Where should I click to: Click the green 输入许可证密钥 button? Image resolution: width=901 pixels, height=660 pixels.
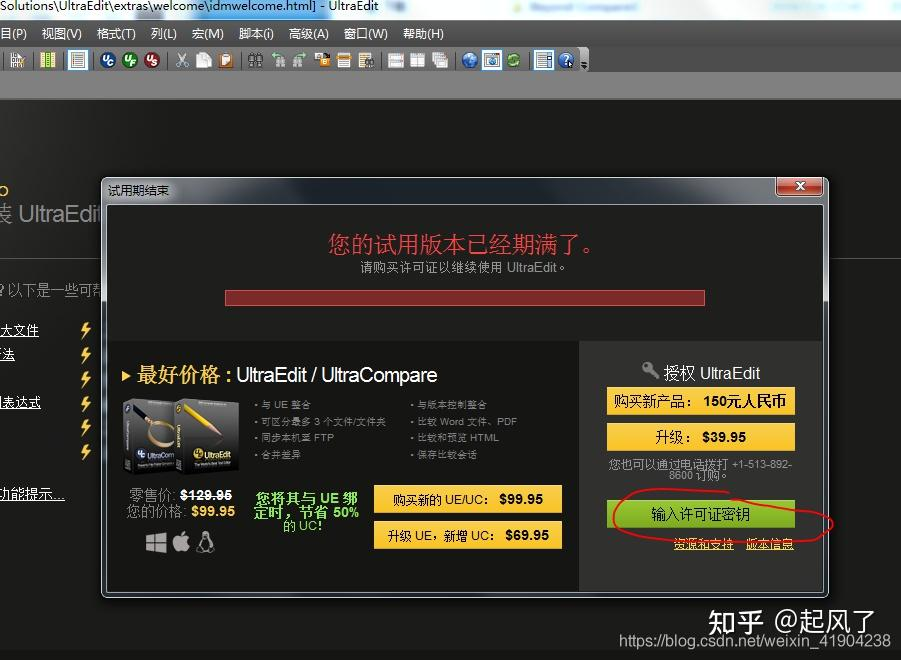click(x=700, y=514)
